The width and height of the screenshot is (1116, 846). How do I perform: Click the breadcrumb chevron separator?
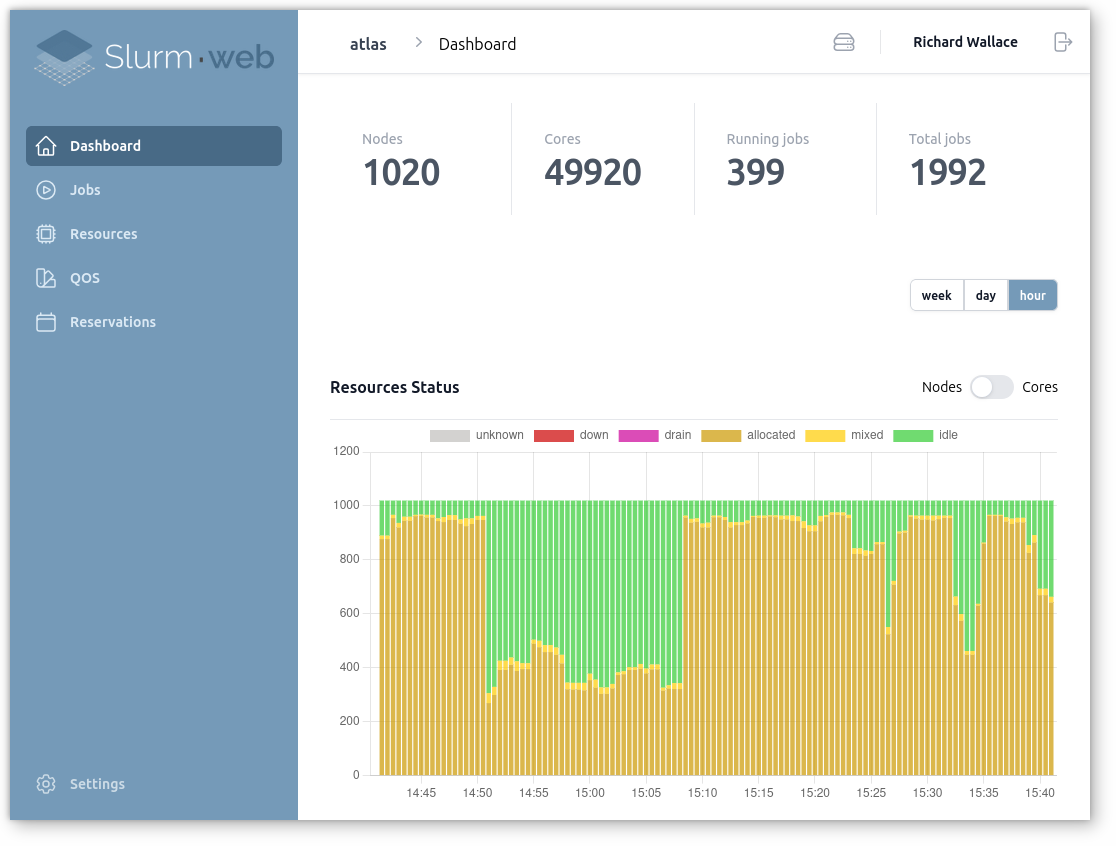418,43
